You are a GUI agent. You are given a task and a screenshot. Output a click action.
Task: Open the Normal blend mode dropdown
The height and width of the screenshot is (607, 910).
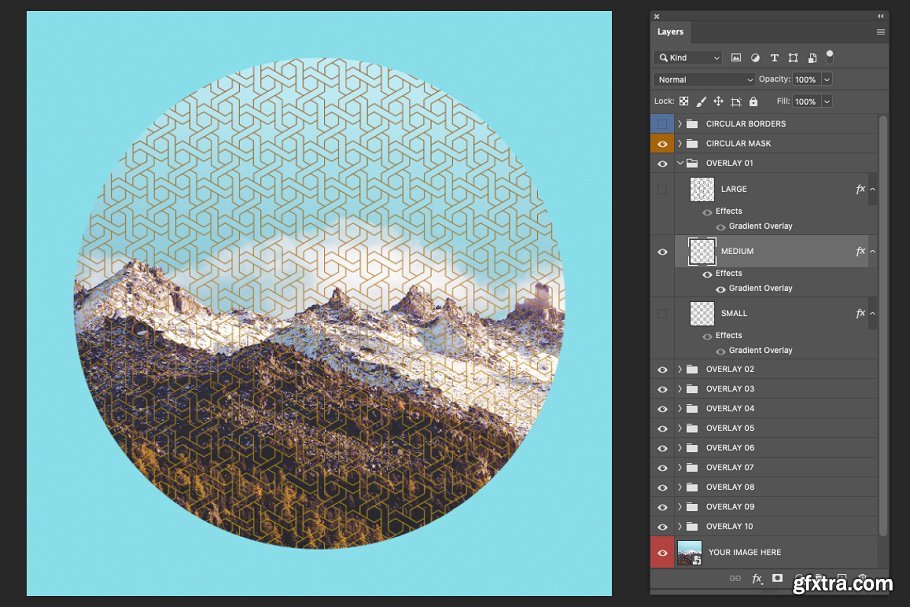[705, 79]
